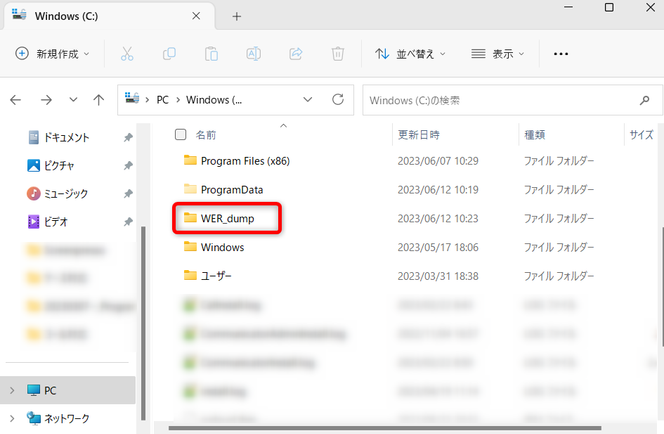
Task: Go back with the left arrow
Action: [x=16, y=100]
